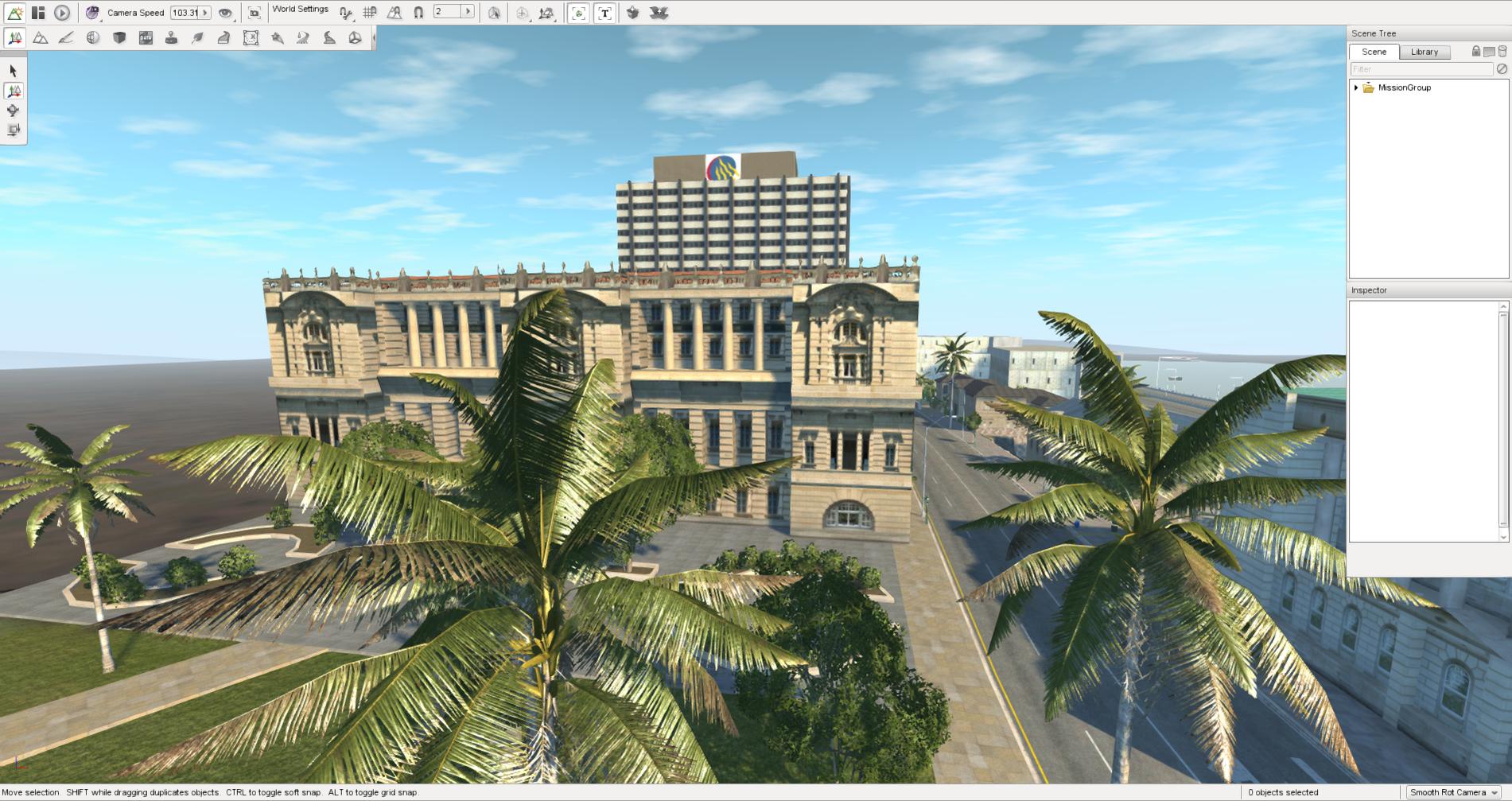
Task: Open the River Editor
Action: (303, 37)
